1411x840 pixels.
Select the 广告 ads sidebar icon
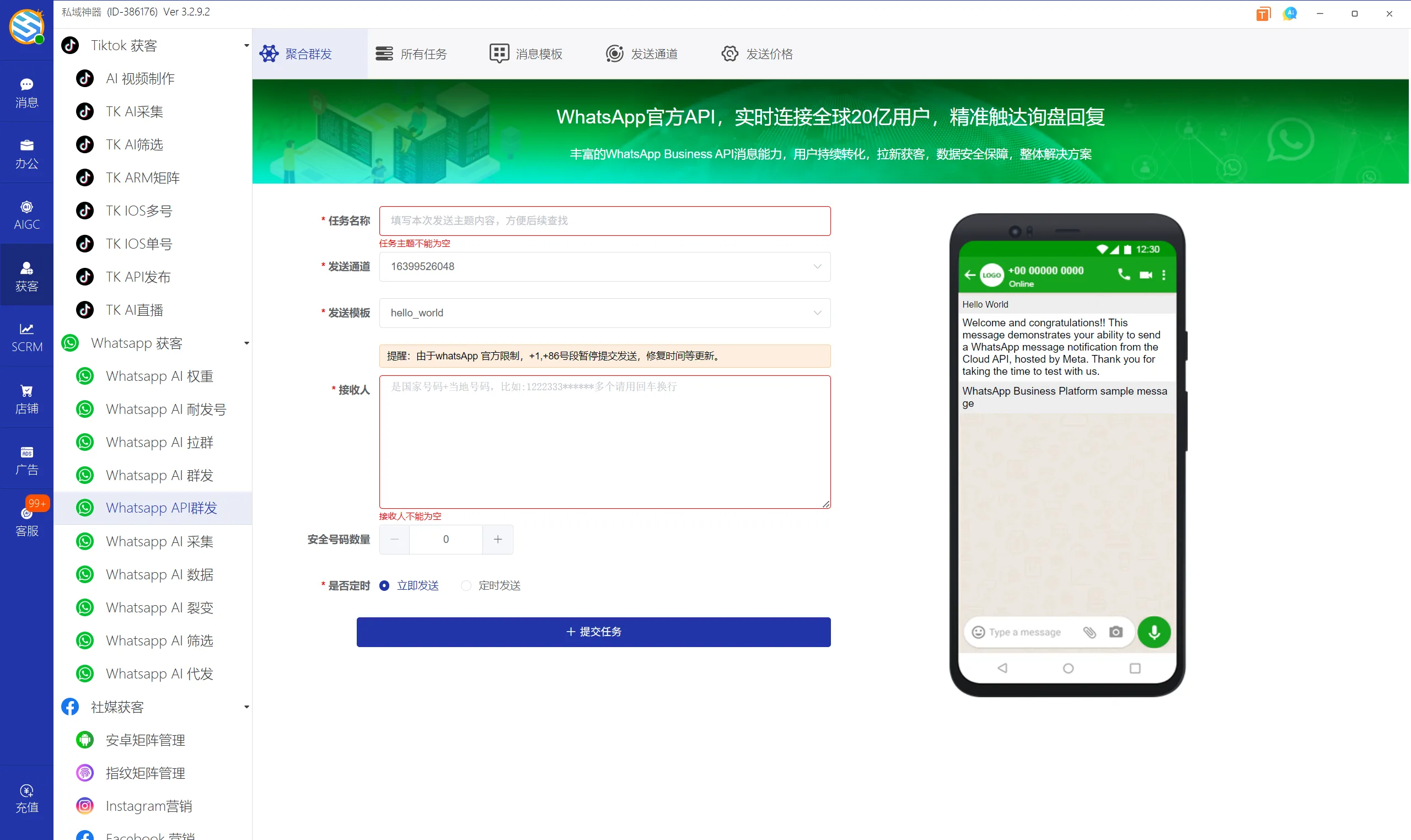(26, 460)
